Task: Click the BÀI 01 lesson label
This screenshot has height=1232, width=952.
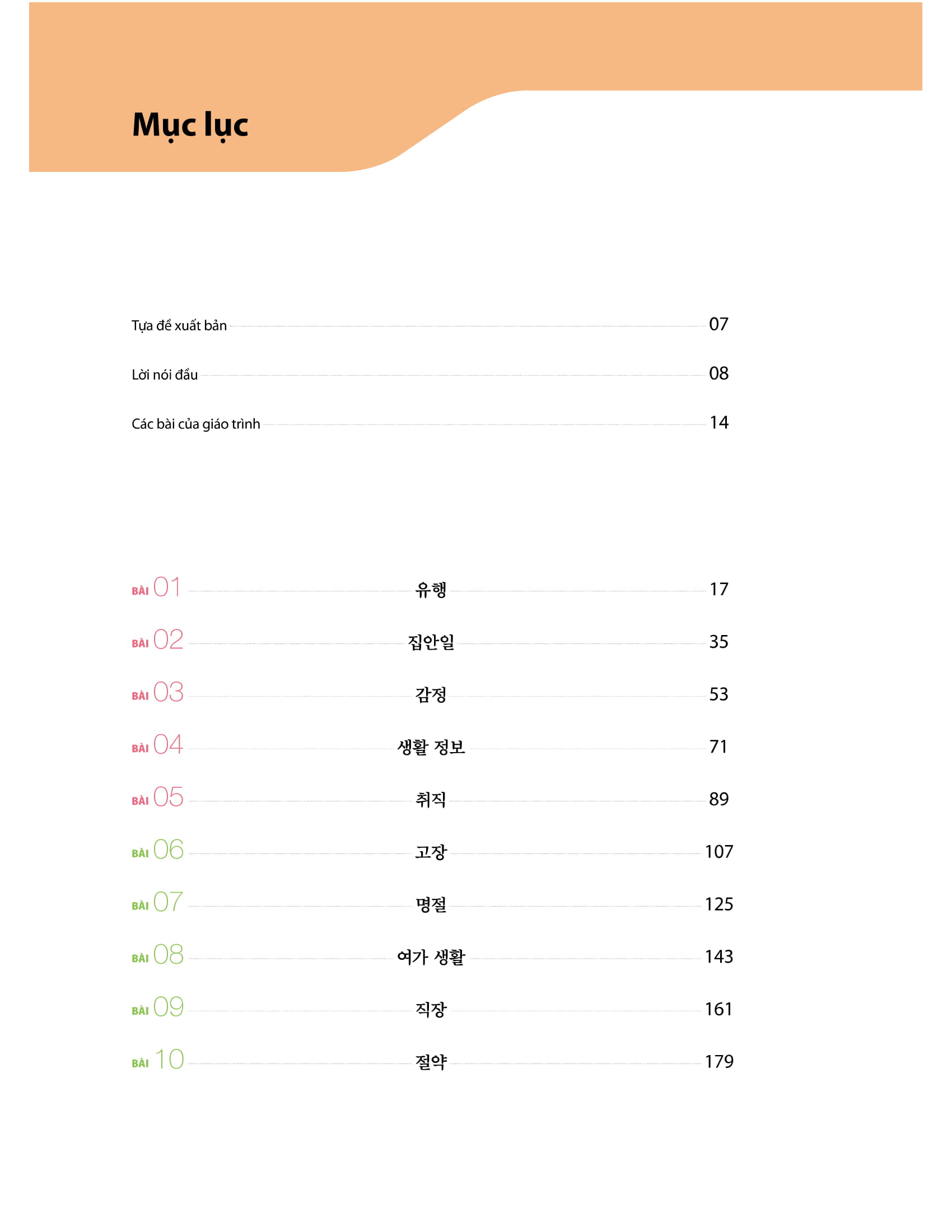Action: coord(157,587)
